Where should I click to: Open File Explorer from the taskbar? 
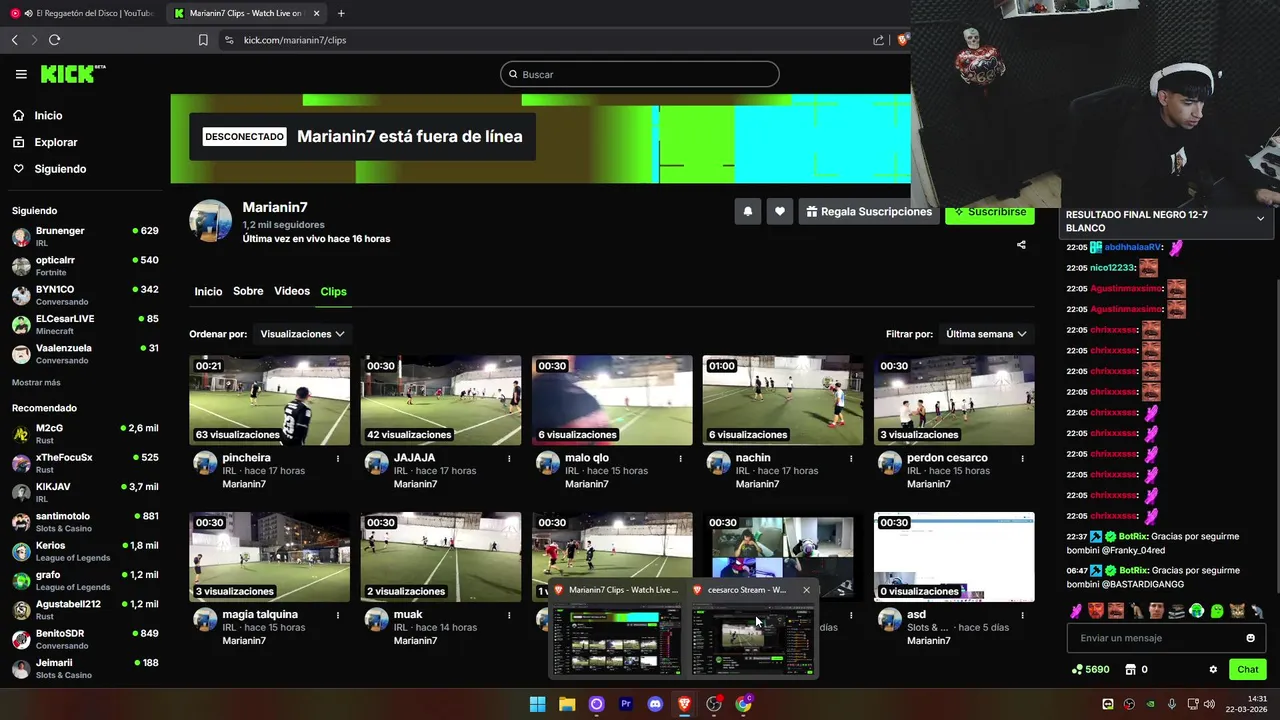567,704
